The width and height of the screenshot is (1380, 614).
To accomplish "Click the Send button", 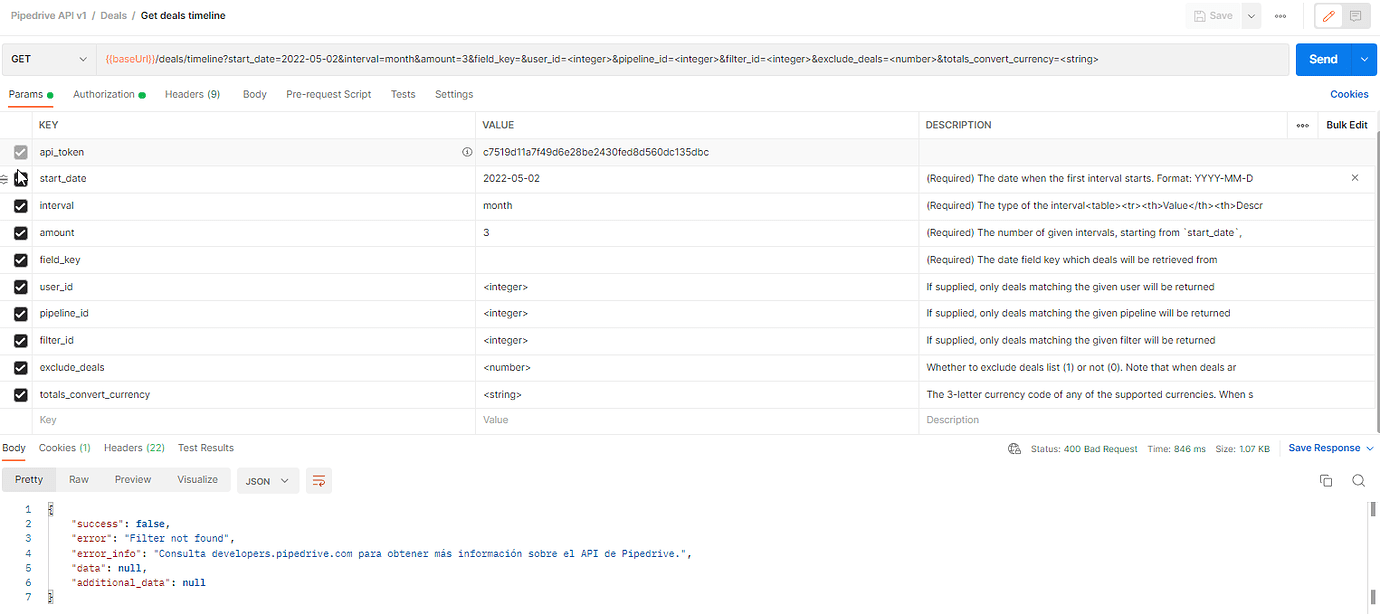I will pyautogui.click(x=1322, y=58).
